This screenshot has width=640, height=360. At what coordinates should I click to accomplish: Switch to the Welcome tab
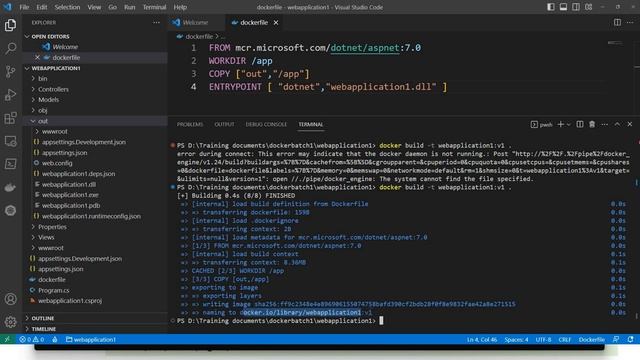click(x=195, y=22)
